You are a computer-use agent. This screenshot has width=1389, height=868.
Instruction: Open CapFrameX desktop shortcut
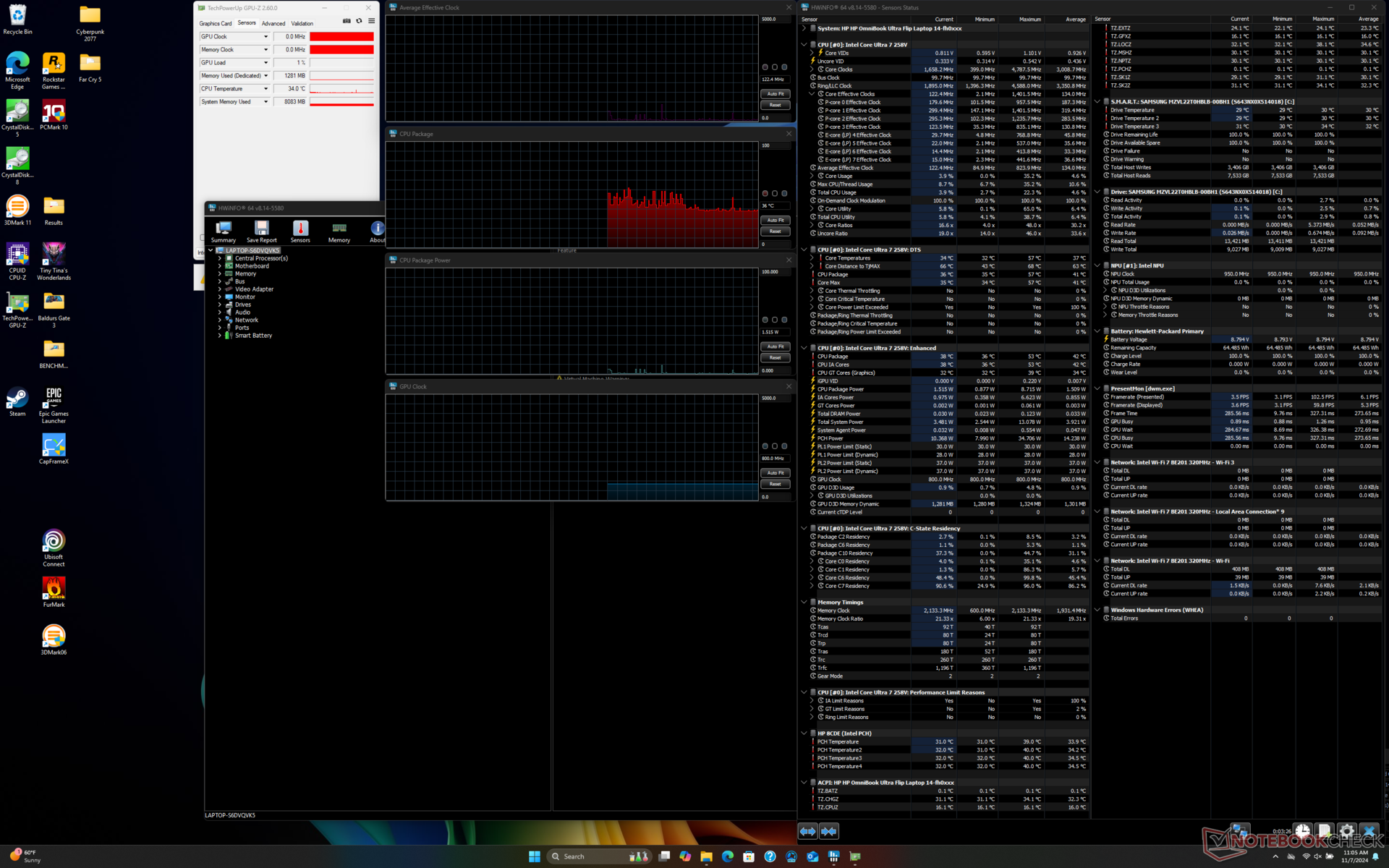[54, 449]
